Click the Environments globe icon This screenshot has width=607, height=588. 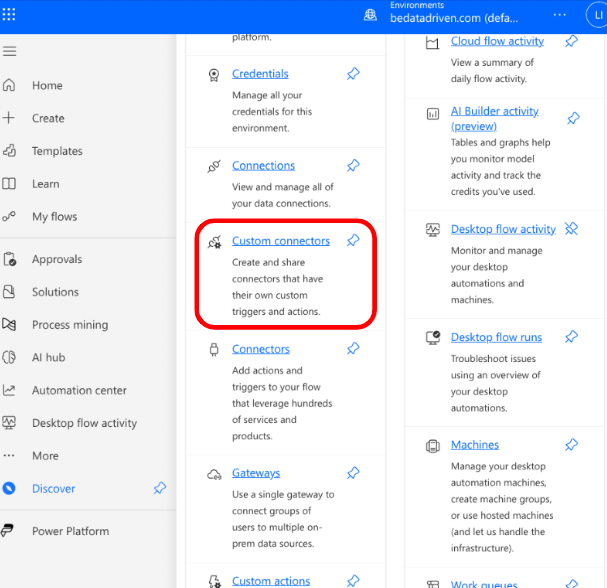pos(370,15)
